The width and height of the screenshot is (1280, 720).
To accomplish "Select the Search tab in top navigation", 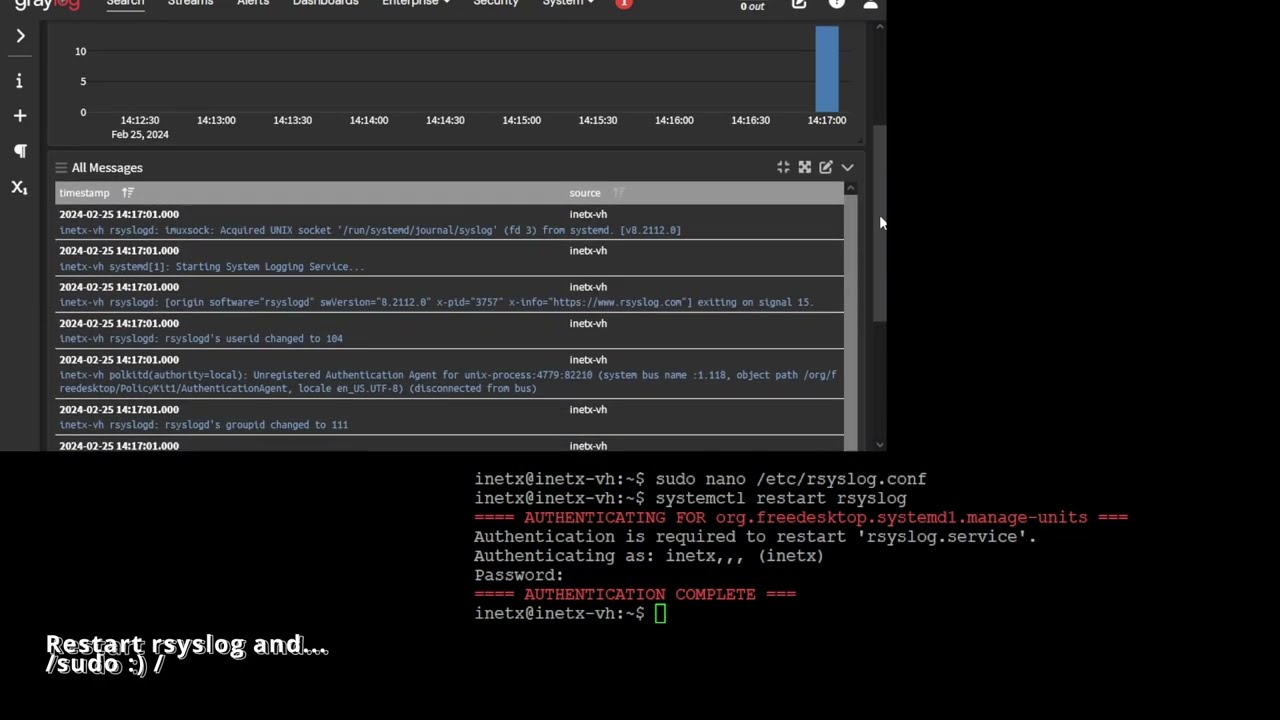I will pos(125,3).
